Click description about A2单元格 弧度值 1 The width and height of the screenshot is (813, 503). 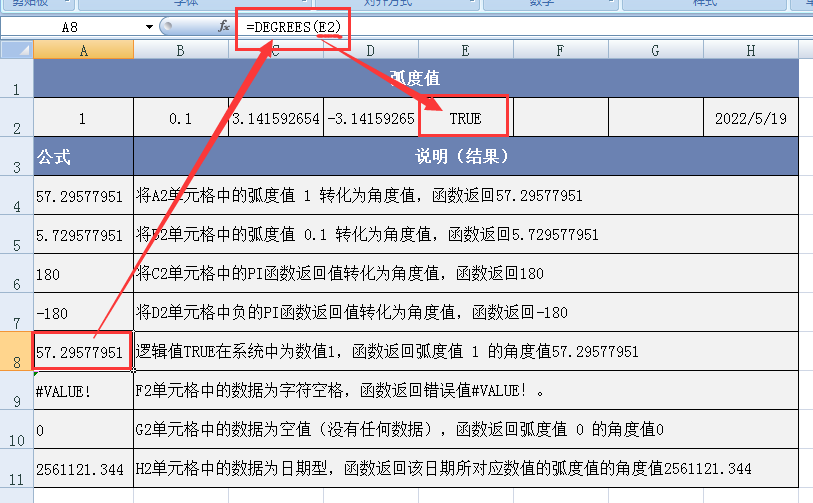pyautogui.click(x=466, y=195)
